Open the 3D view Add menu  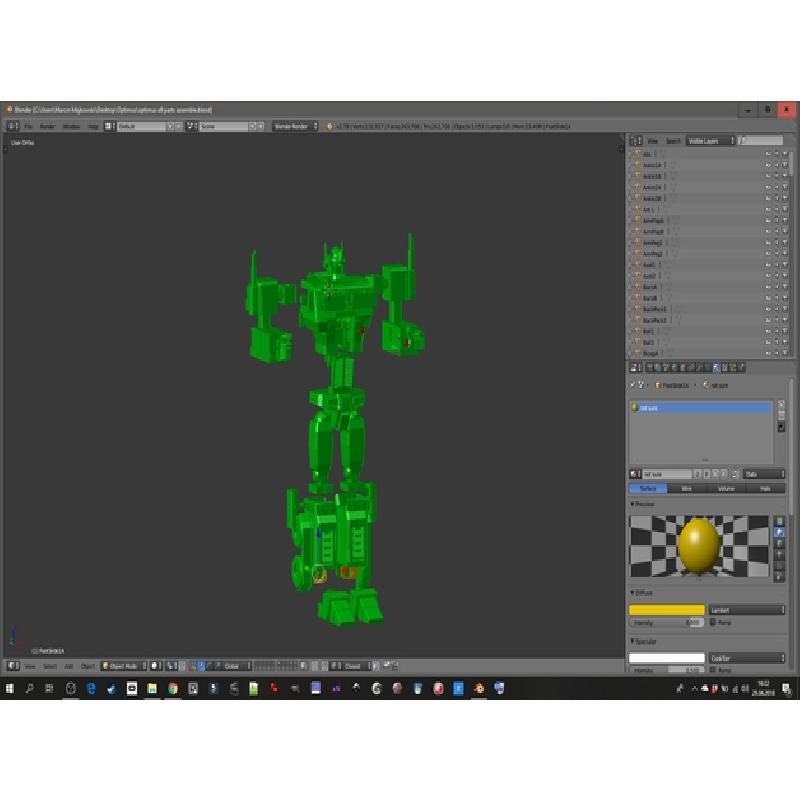click(69, 666)
